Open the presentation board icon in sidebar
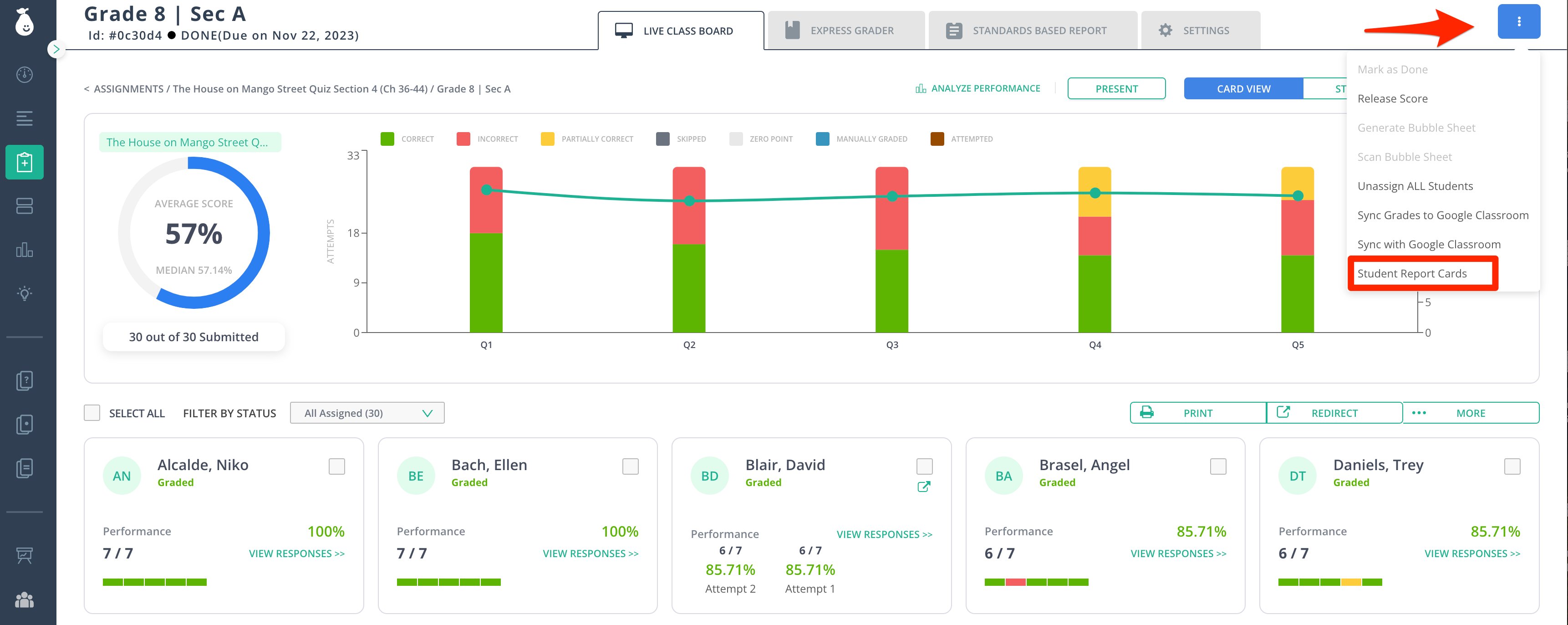This screenshot has height=625, width=1568. point(24,556)
